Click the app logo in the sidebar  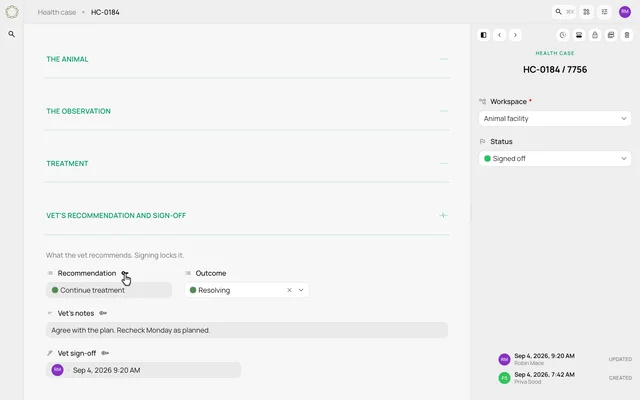click(x=12, y=12)
